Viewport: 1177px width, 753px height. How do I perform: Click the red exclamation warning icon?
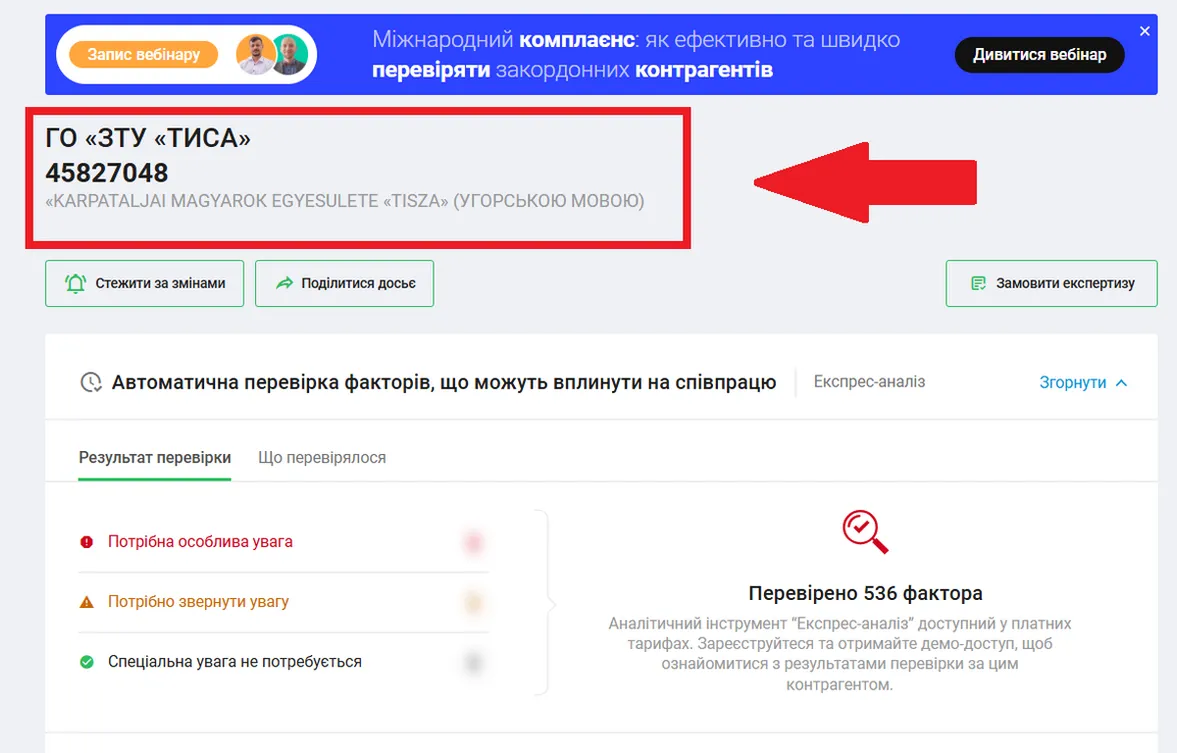(86, 541)
